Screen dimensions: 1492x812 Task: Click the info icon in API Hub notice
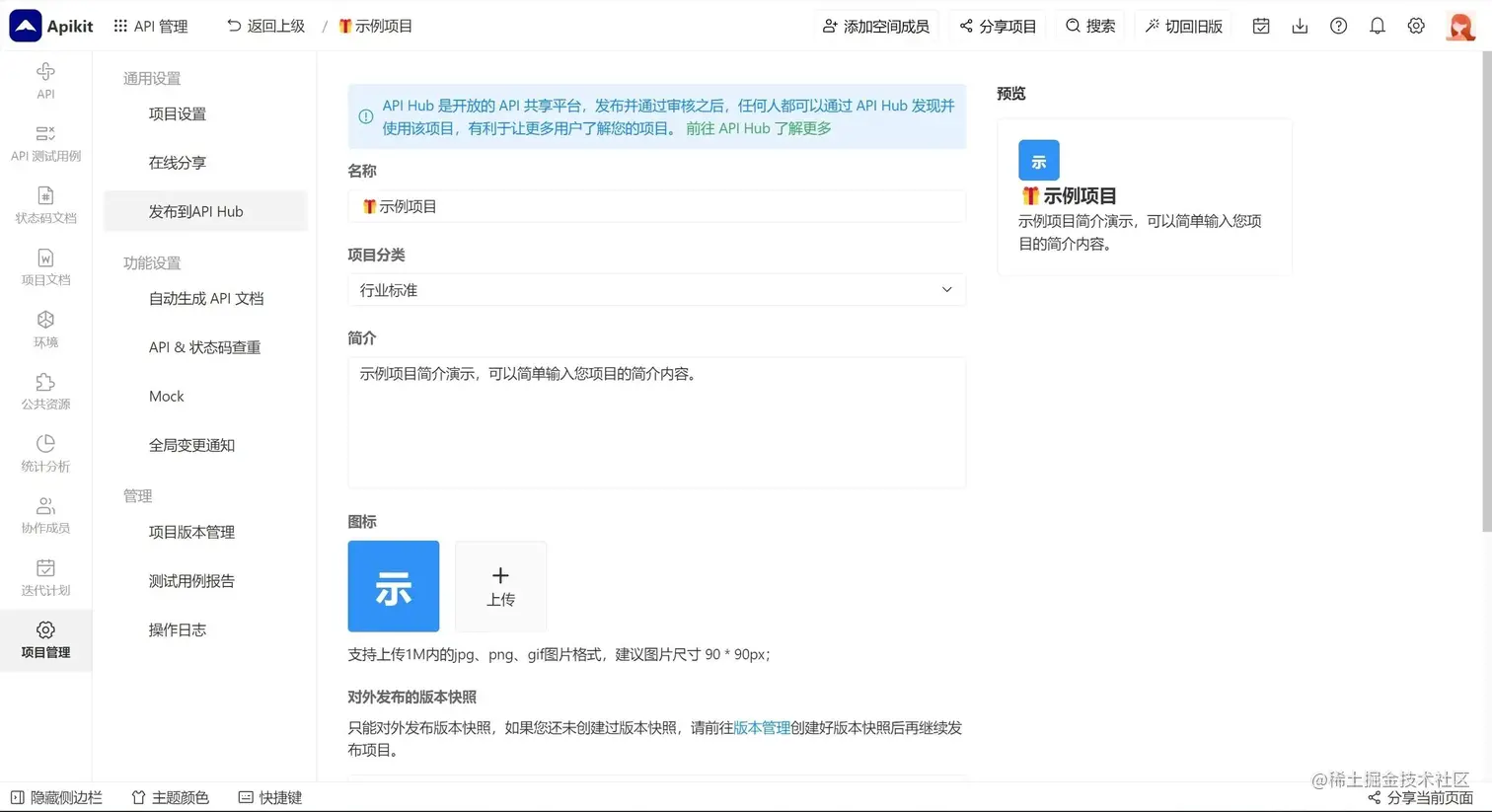(366, 116)
